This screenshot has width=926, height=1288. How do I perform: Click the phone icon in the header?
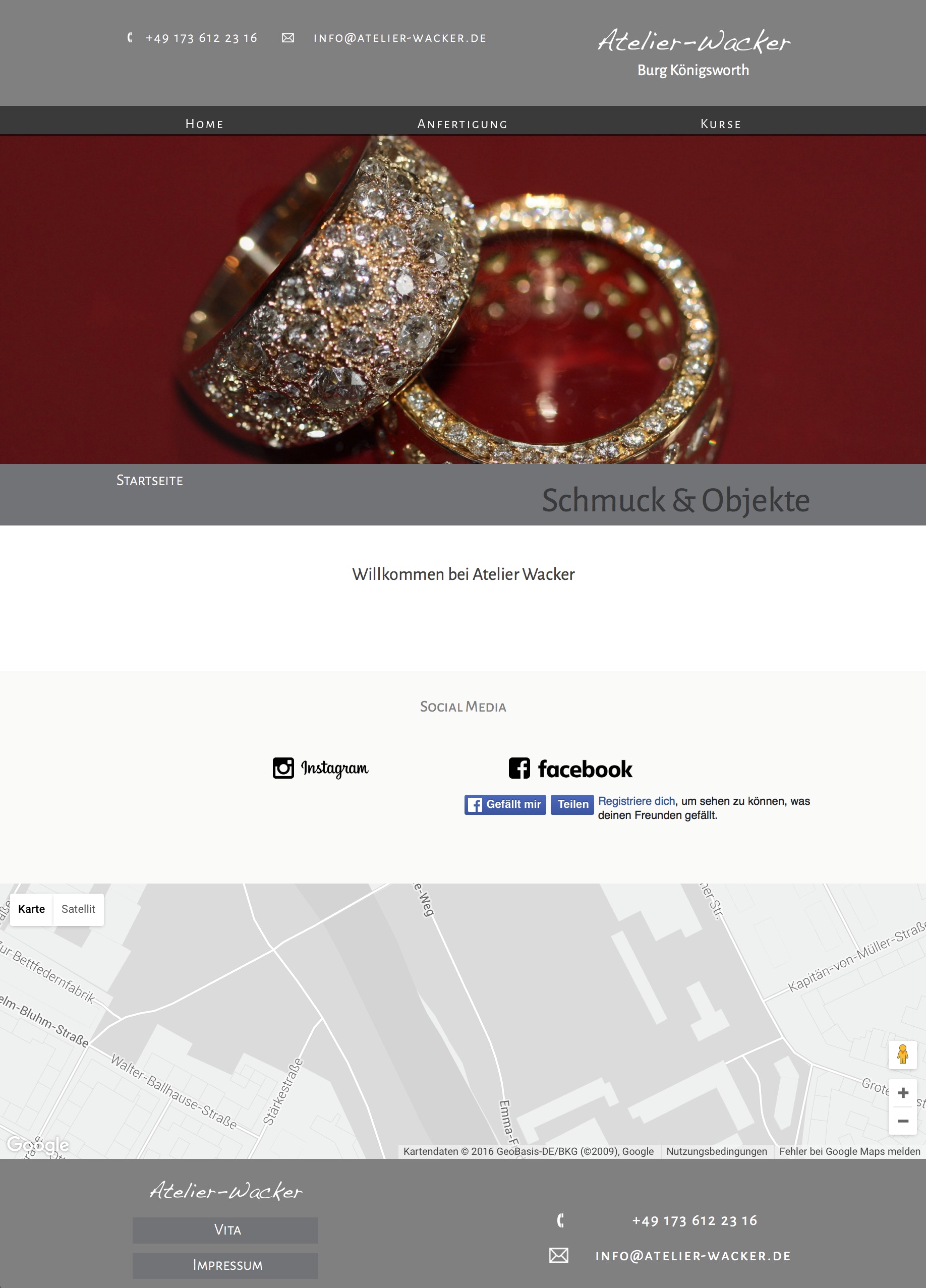(x=130, y=37)
